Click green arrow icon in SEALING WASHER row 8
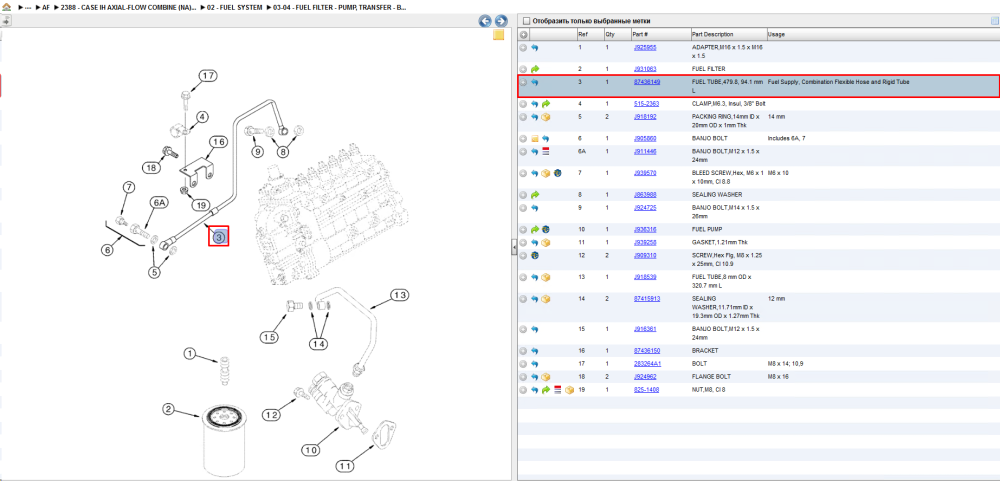 pyautogui.click(x=534, y=195)
